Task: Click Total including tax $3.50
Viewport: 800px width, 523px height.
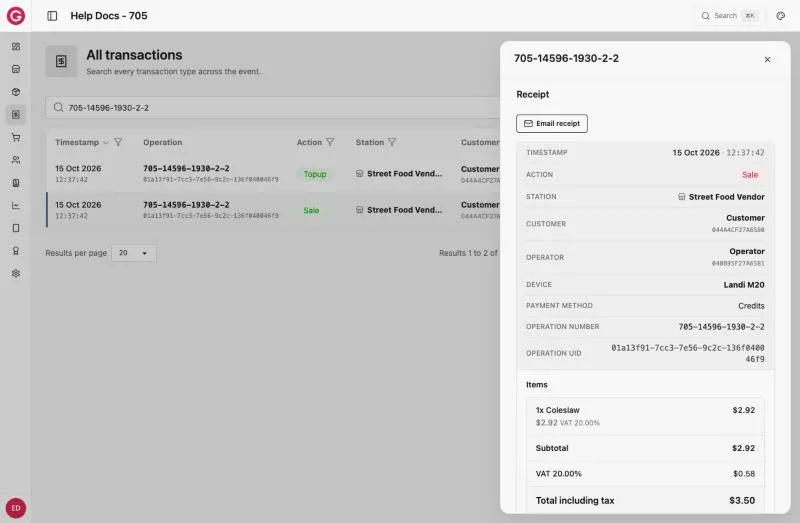Action: click(645, 501)
